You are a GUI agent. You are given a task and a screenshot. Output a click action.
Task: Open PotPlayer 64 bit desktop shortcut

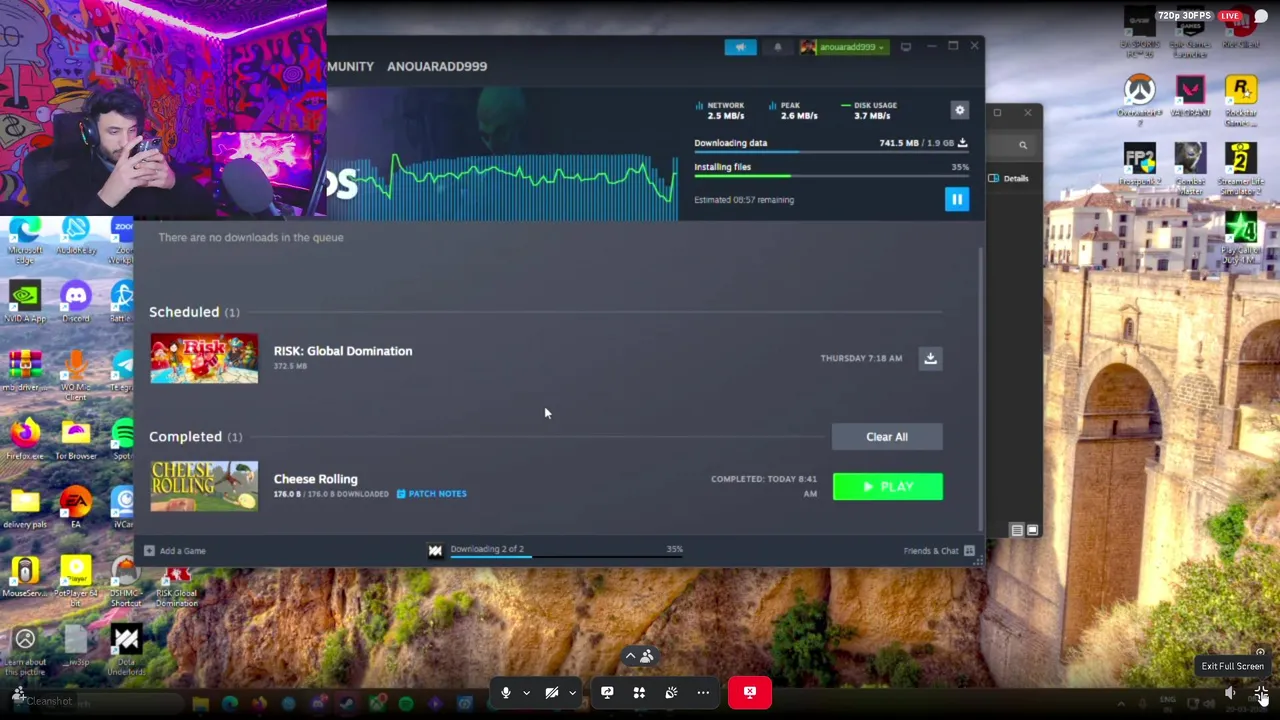click(x=76, y=581)
